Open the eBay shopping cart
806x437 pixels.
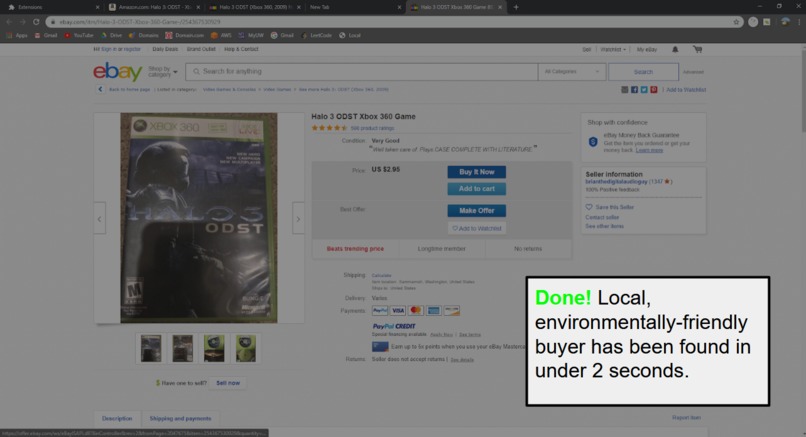coord(698,49)
